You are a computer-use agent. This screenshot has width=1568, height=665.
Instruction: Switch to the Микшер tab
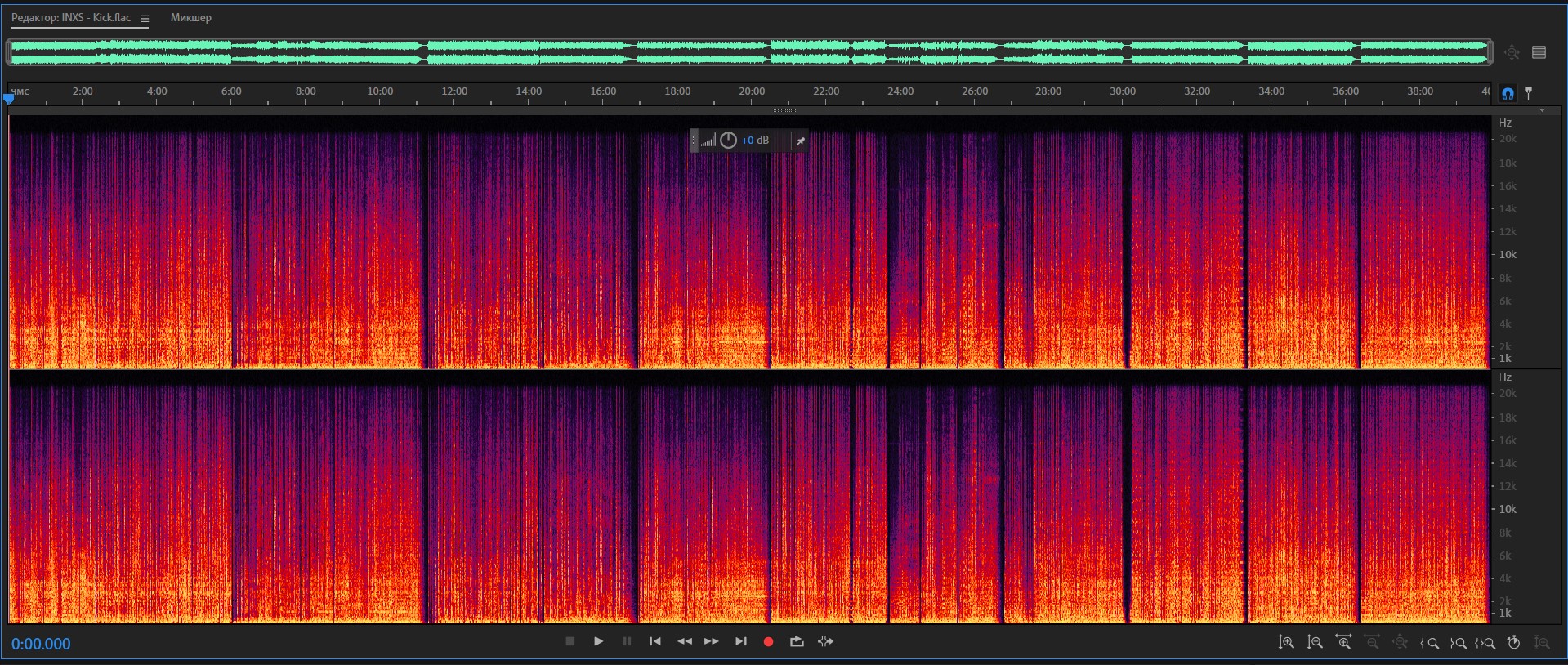click(190, 18)
